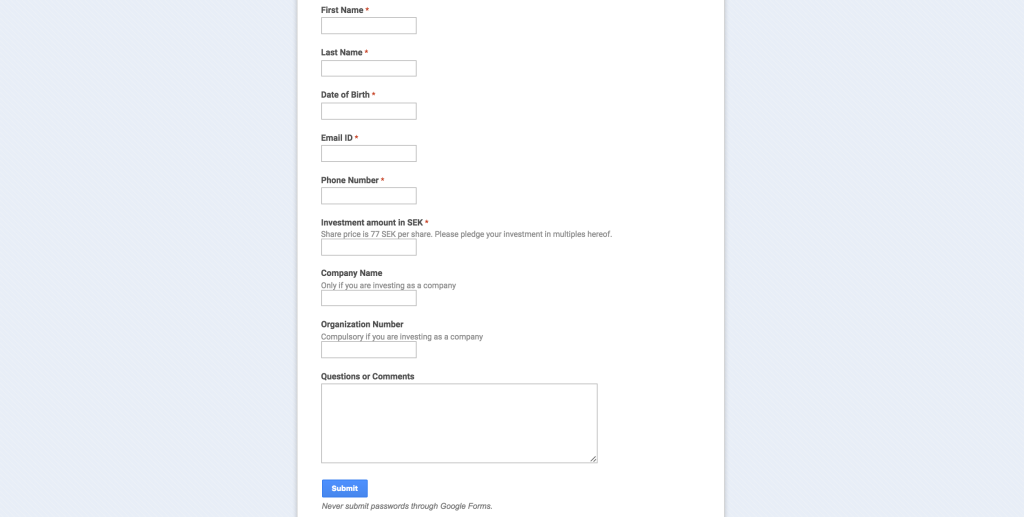The height and width of the screenshot is (517, 1024).
Task: Click the textarea resize handle corner
Action: click(x=593, y=459)
